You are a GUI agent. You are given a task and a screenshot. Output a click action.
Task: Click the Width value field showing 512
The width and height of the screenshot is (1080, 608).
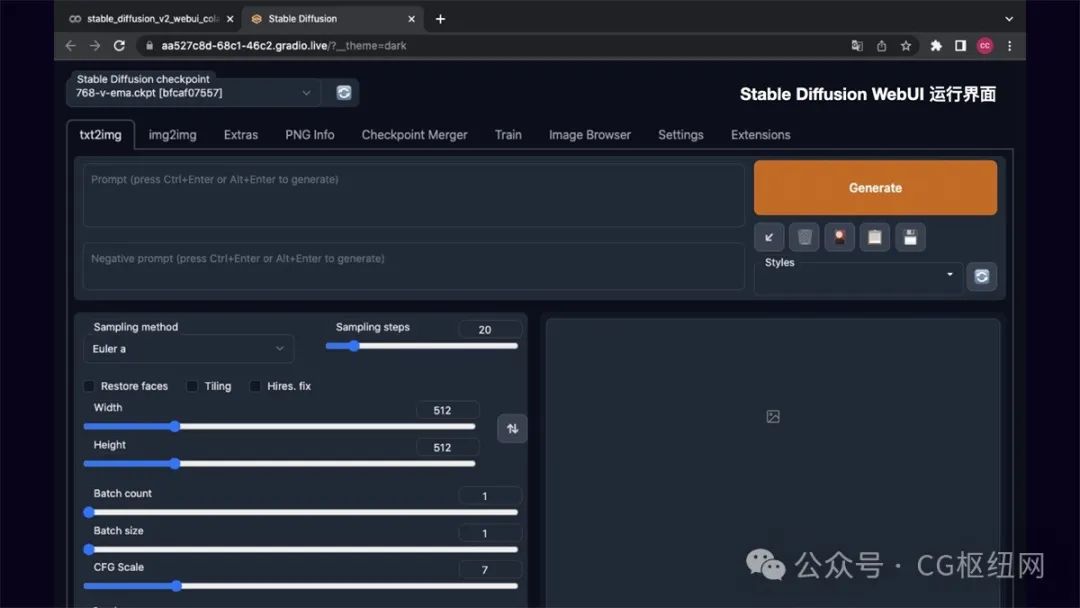pos(447,410)
